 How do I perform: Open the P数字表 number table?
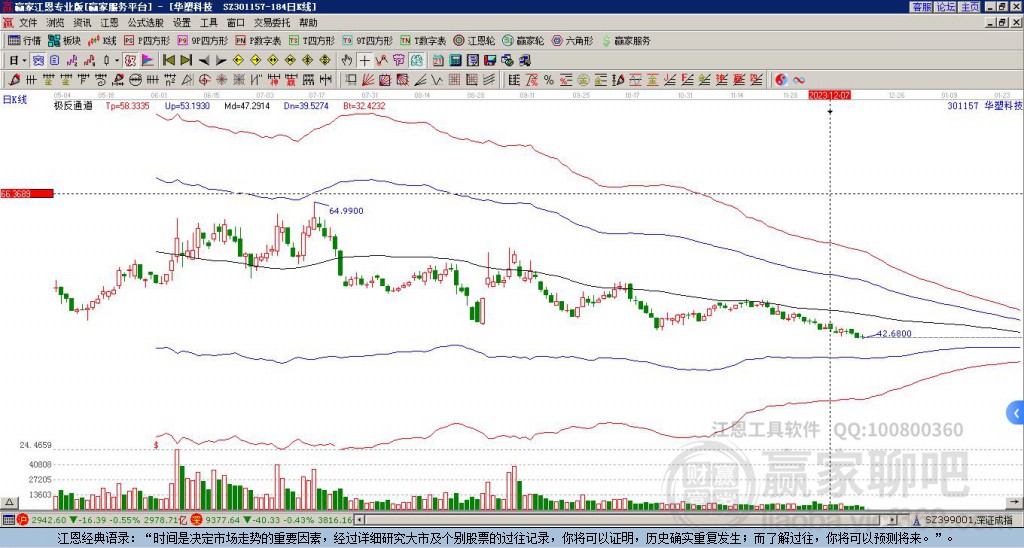click(258, 40)
